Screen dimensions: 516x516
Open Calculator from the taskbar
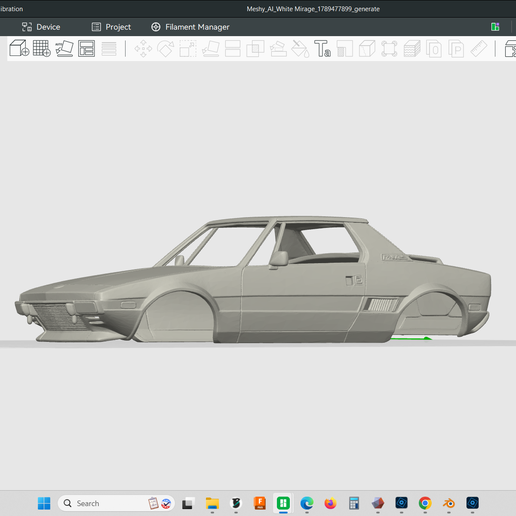[354, 503]
